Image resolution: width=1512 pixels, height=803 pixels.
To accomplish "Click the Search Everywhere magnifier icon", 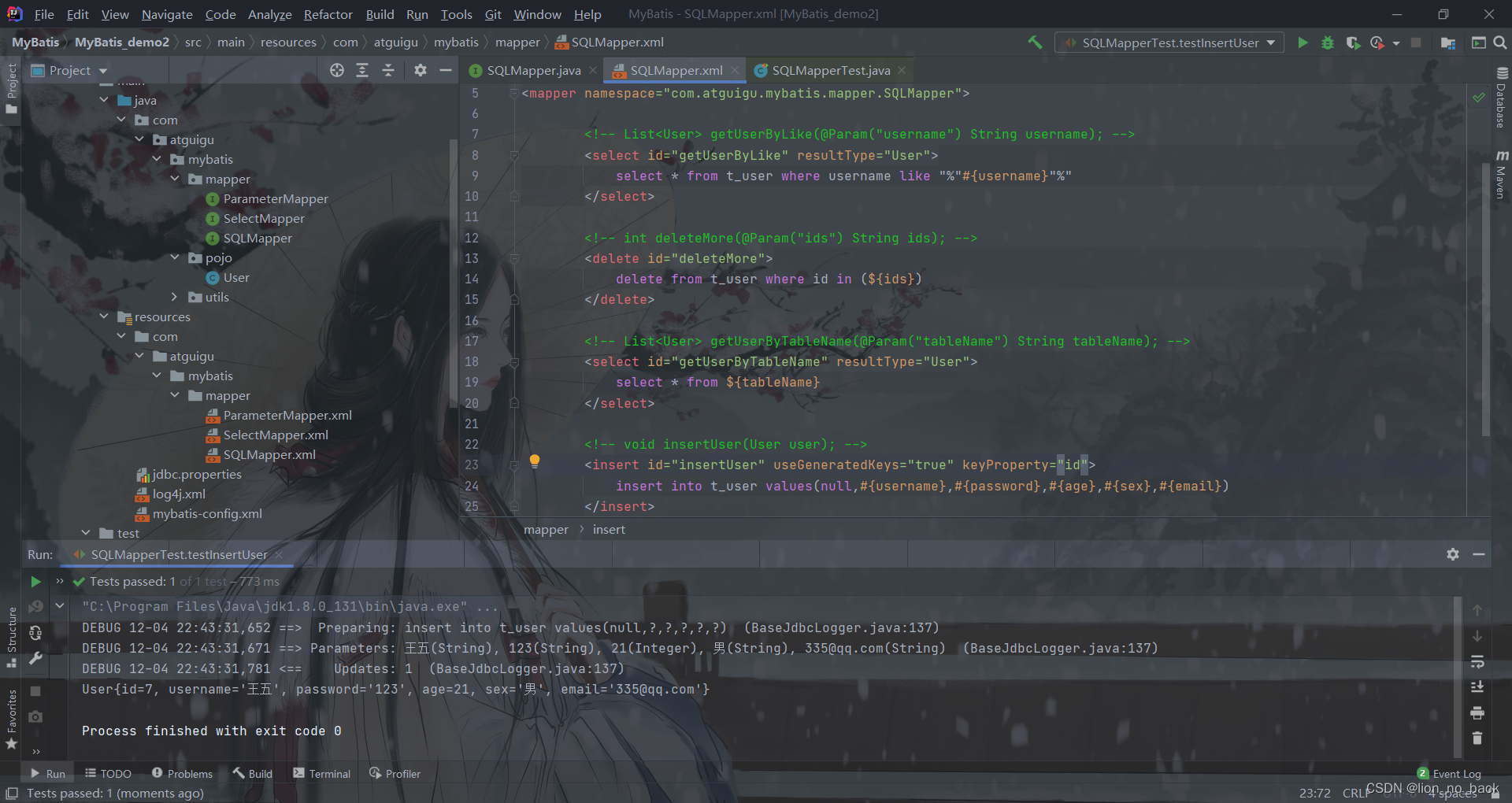I will [x=1500, y=43].
